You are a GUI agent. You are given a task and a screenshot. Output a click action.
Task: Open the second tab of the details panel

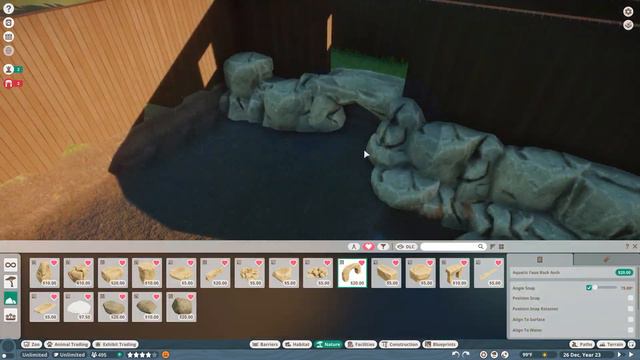tap(606, 260)
